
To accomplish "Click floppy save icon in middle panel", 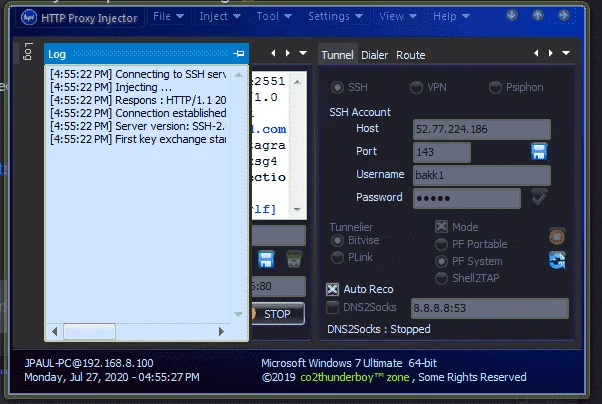I will pos(266,260).
